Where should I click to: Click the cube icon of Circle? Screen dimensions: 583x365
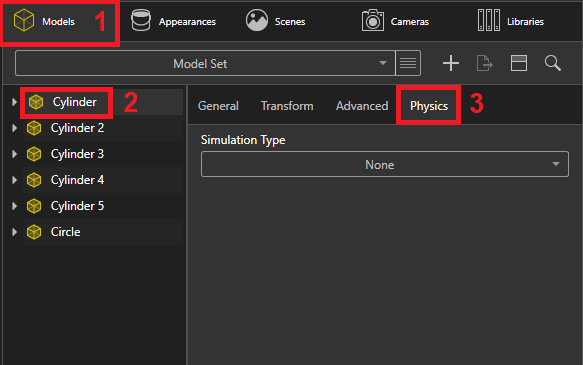click(34, 232)
